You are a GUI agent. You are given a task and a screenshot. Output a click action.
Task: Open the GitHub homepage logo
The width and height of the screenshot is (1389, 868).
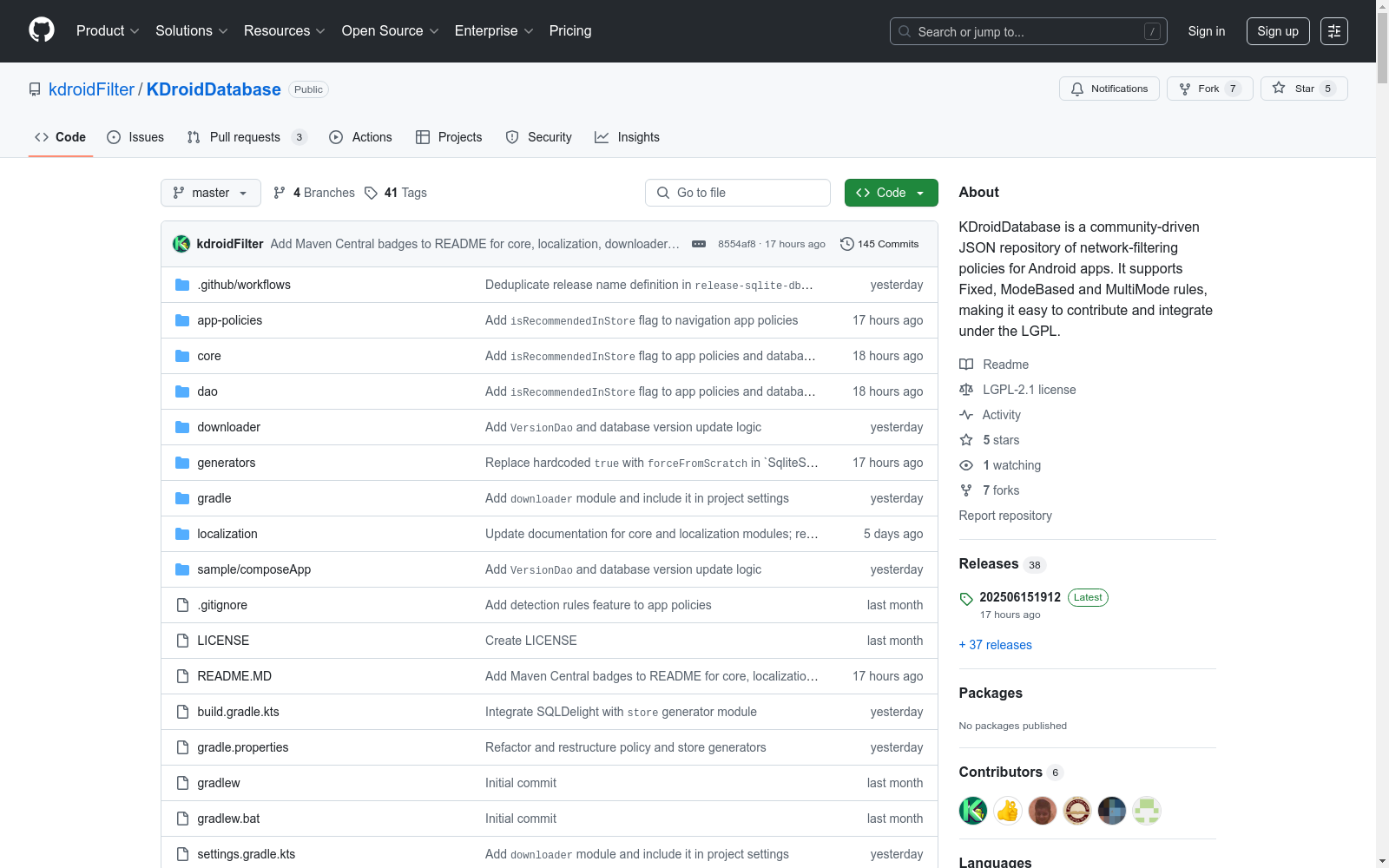pyautogui.click(x=42, y=30)
